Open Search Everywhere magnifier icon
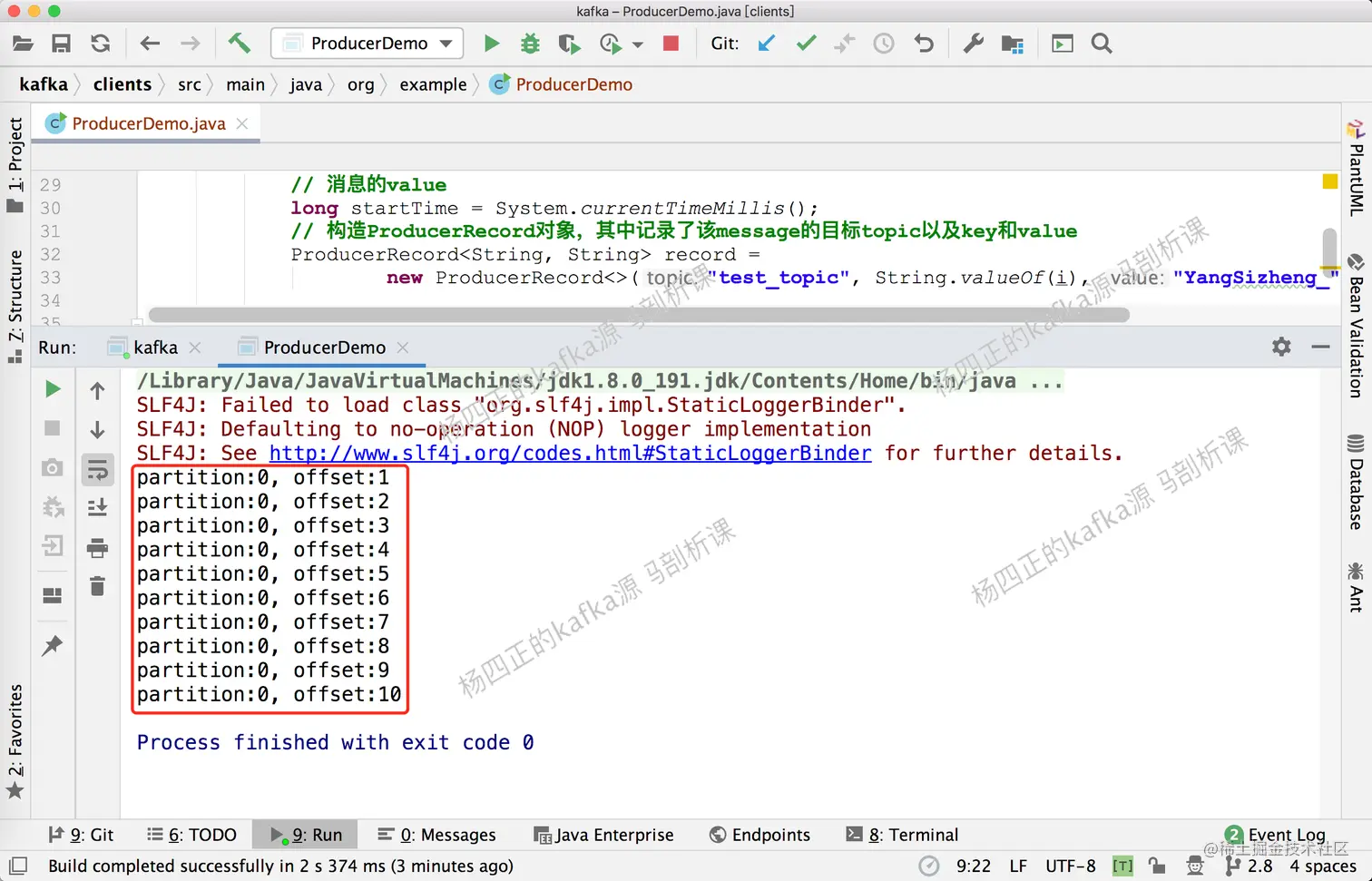This screenshot has height=881, width=1372. [x=1102, y=44]
